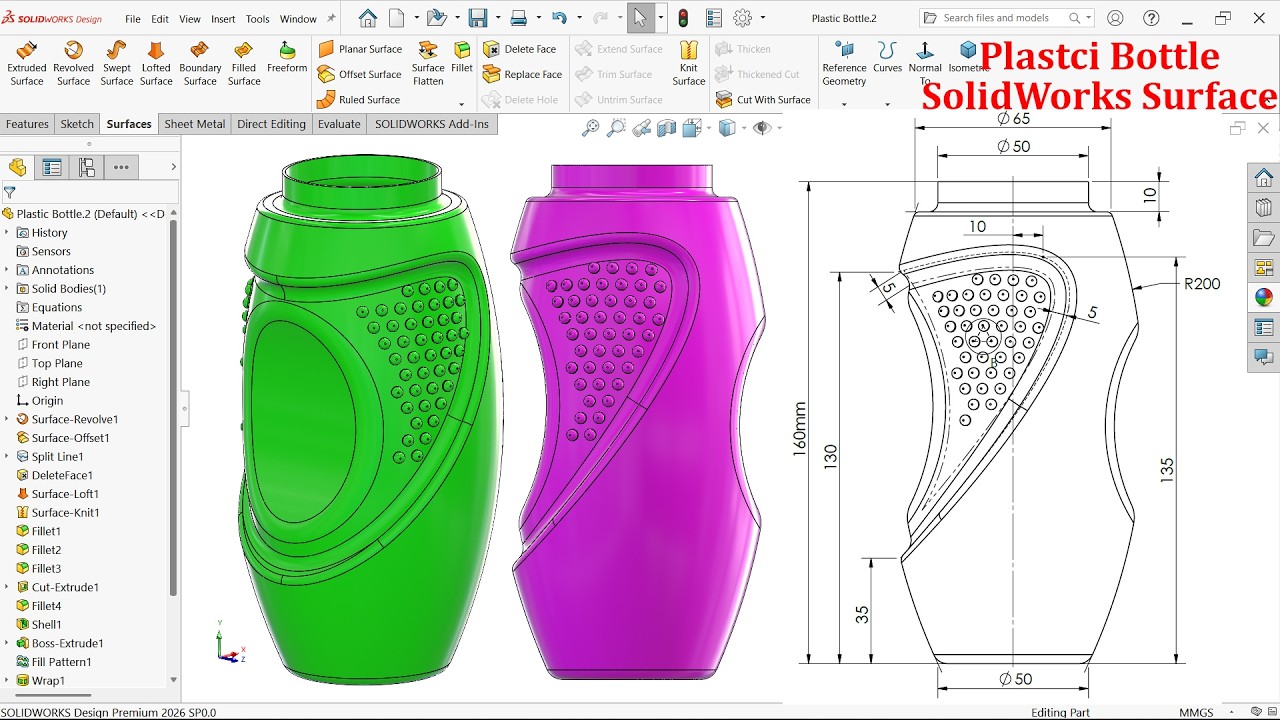The width and height of the screenshot is (1280, 720).
Task: Click Zoom to Area icon
Action: click(616, 127)
